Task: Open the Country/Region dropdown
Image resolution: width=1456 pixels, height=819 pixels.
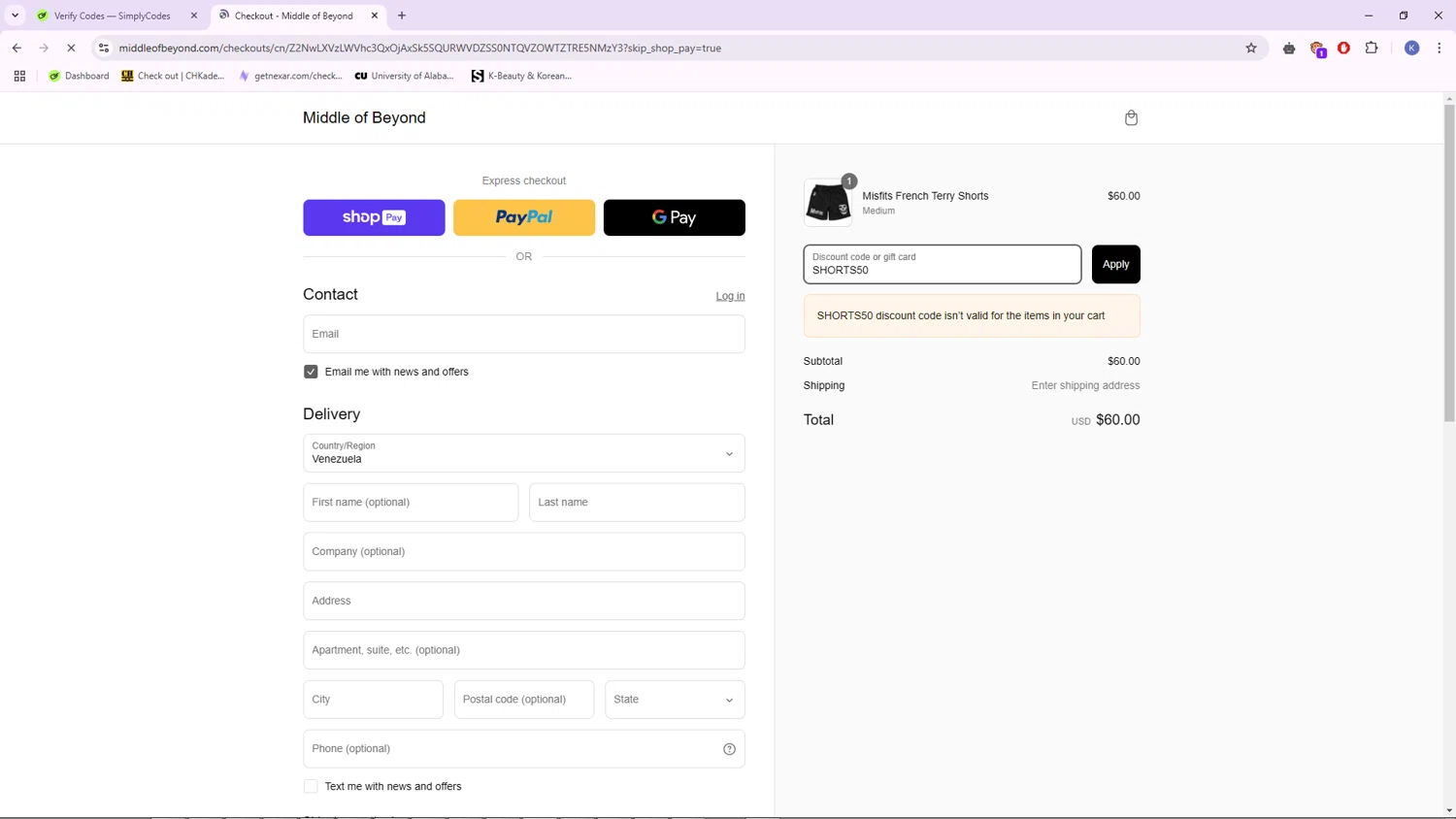Action: tap(524, 453)
